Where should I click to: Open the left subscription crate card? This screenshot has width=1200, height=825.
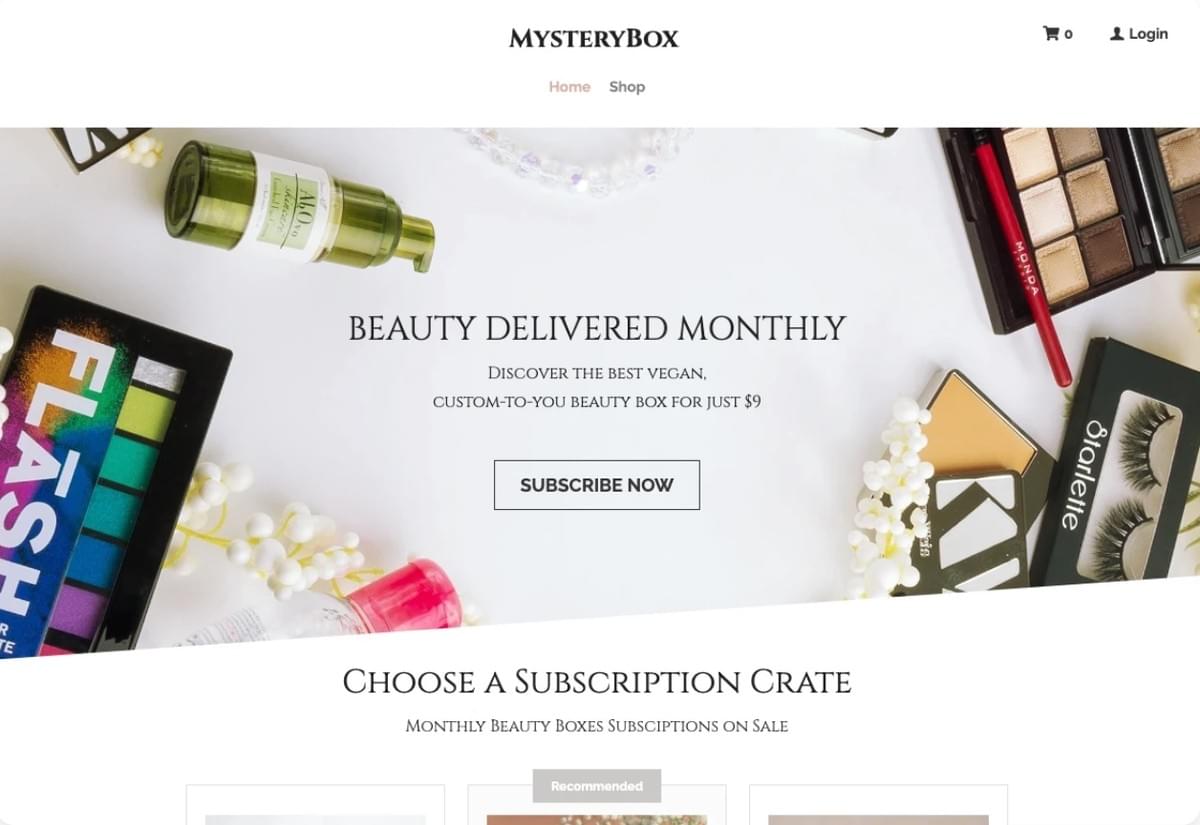(x=315, y=805)
